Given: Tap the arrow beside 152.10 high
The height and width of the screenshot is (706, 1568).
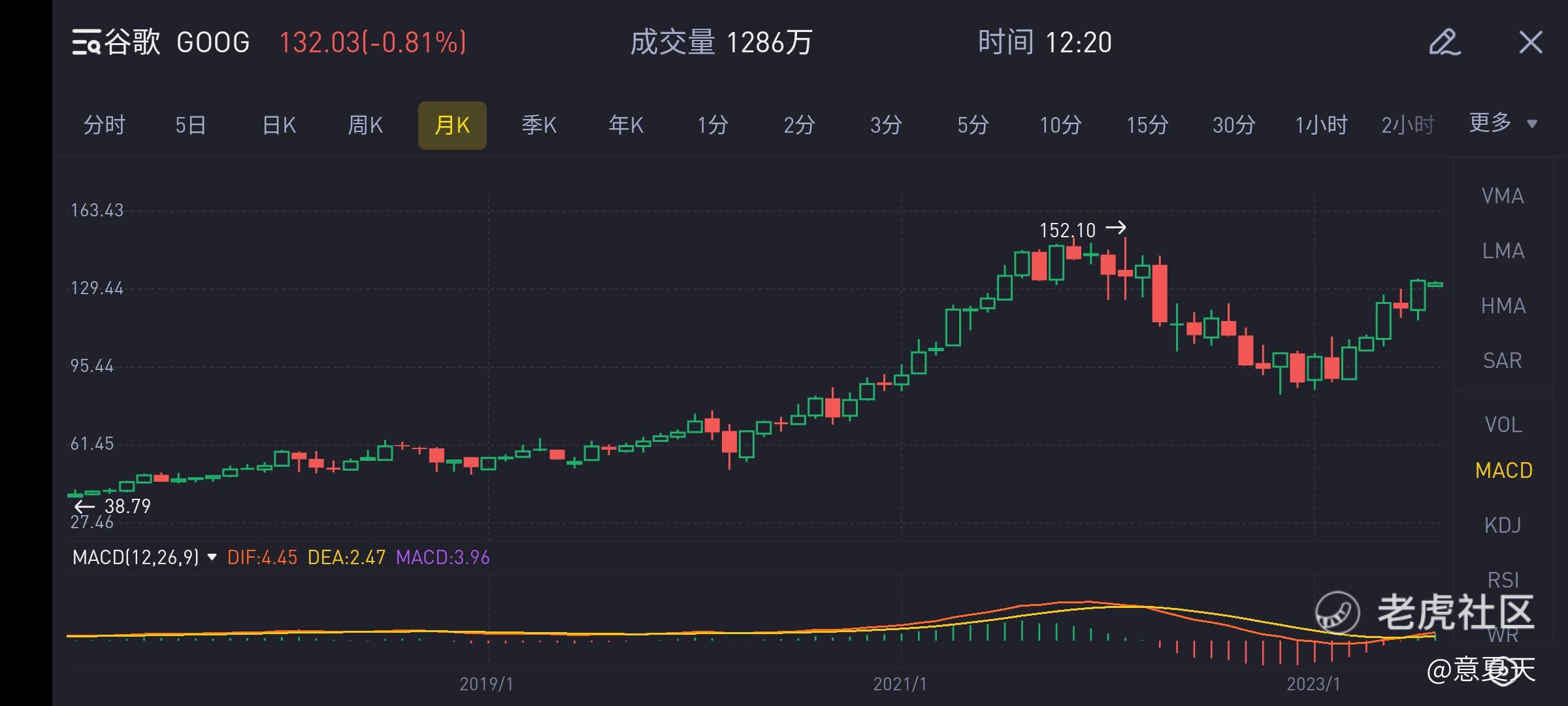Looking at the screenshot, I should 1116,228.
